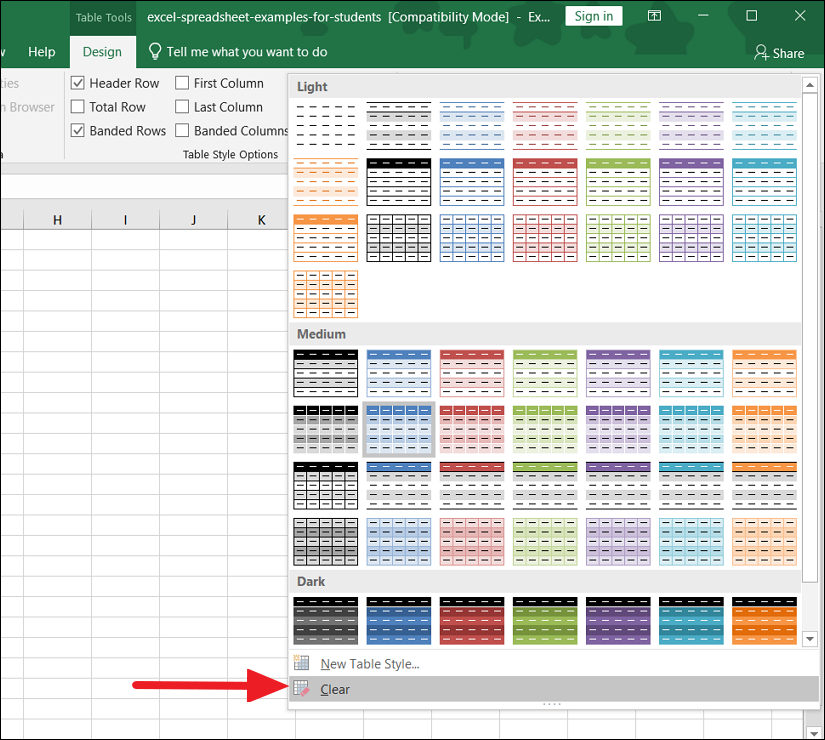The height and width of the screenshot is (740, 825).
Task: Open Ribbon Display Options icon in title bar
Action: click(x=654, y=16)
